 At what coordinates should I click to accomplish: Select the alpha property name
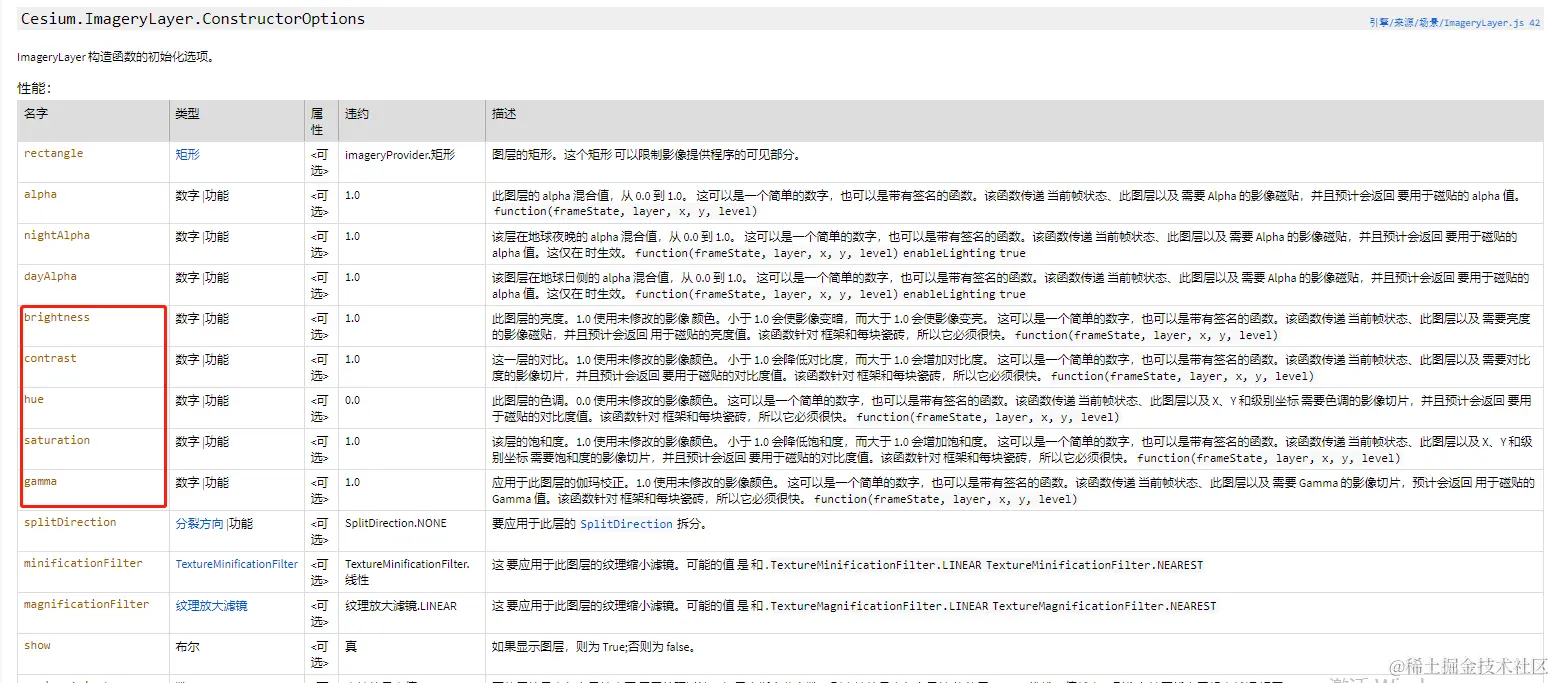(x=40, y=195)
